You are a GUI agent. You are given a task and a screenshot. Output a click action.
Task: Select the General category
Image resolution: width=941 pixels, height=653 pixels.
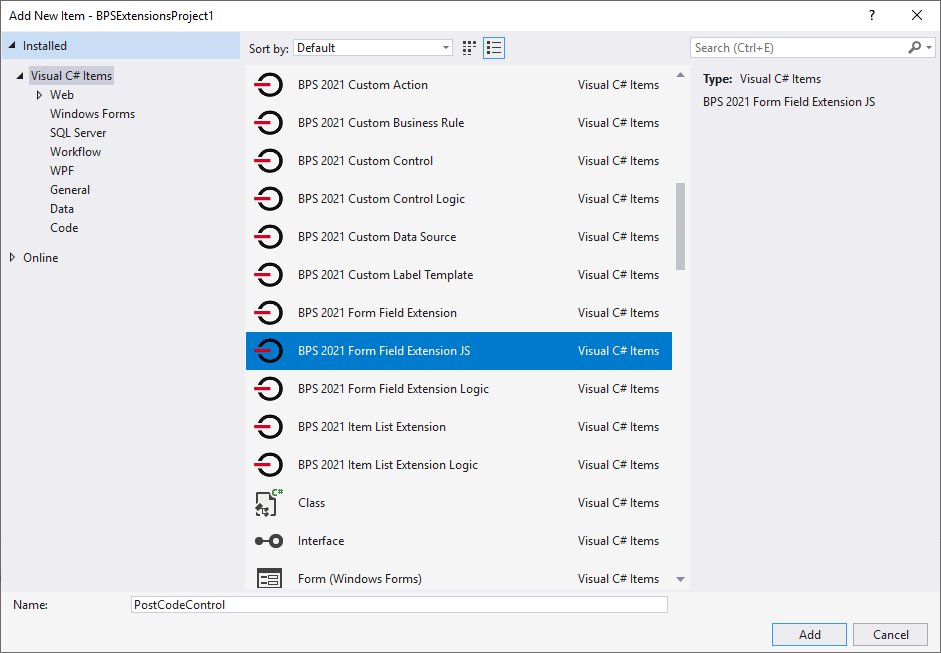[70, 190]
